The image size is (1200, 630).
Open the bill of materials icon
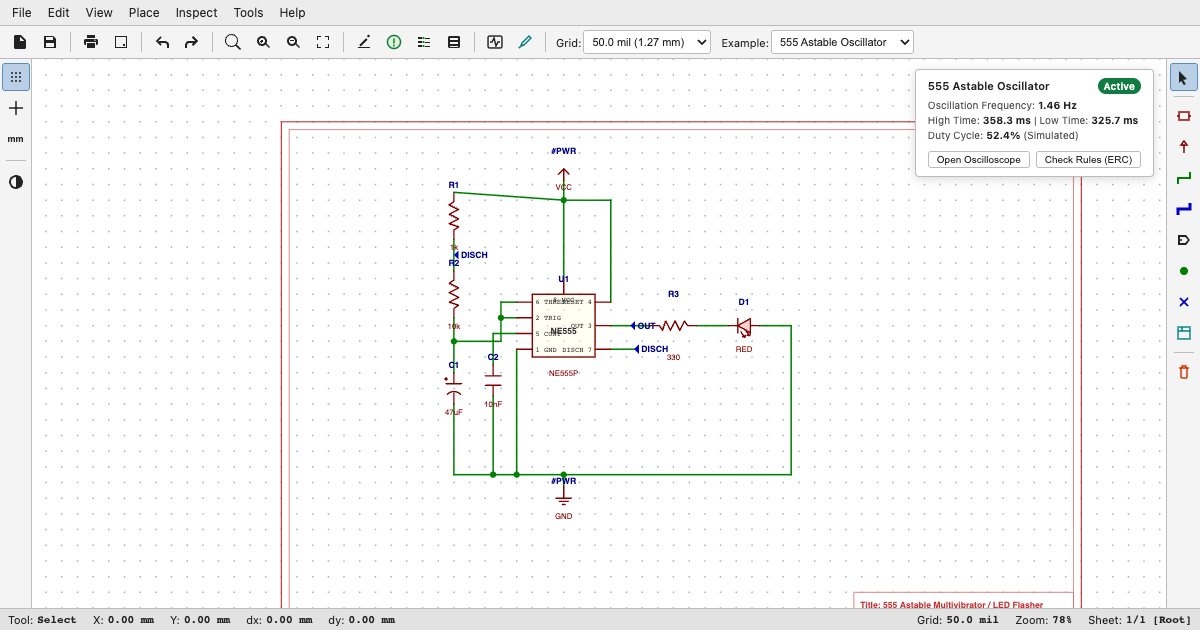(x=454, y=42)
